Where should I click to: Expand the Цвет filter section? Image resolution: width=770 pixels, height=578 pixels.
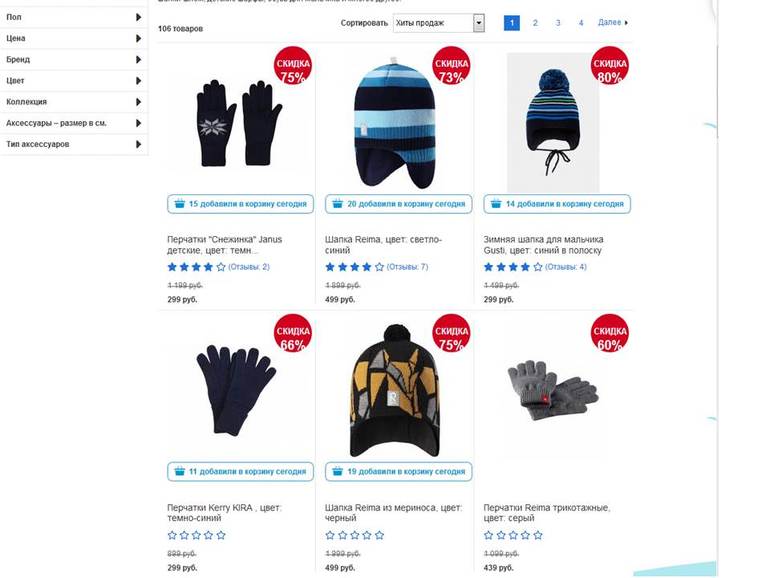pos(74,81)
